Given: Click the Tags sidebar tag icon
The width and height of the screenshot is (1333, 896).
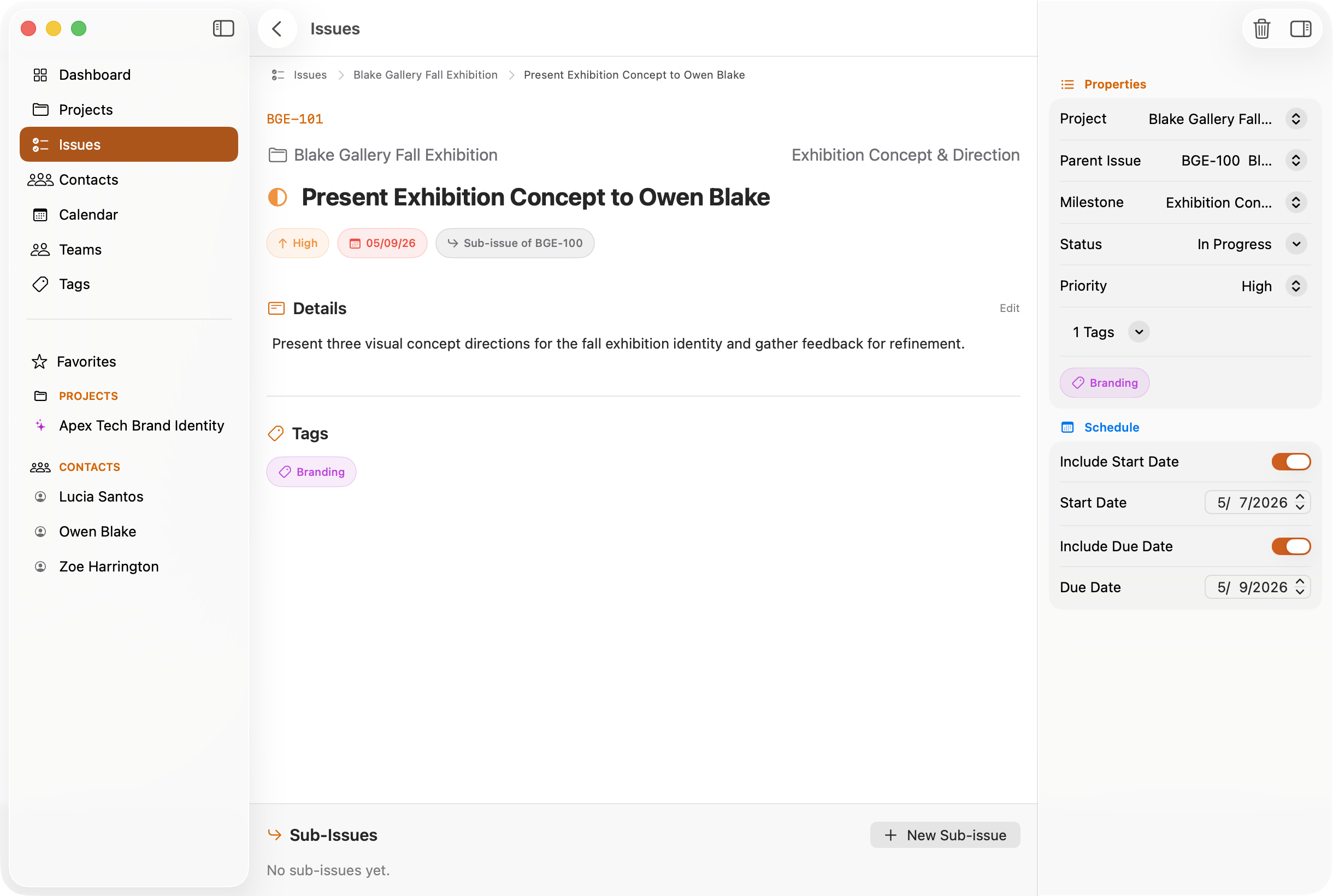Looking at the screenshot, I should (40, 284).
